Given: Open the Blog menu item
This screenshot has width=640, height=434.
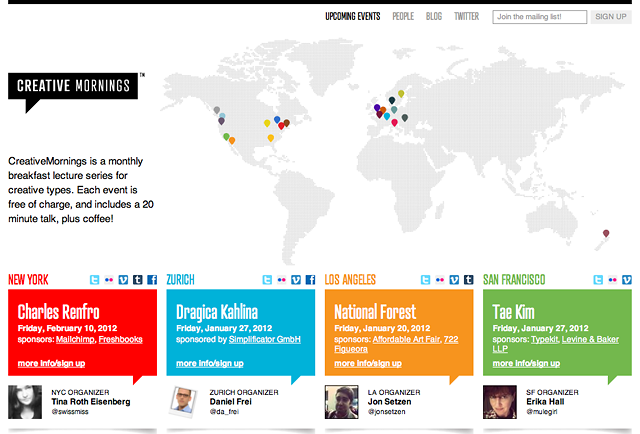Looking at the screenshot, I should 433,16.
